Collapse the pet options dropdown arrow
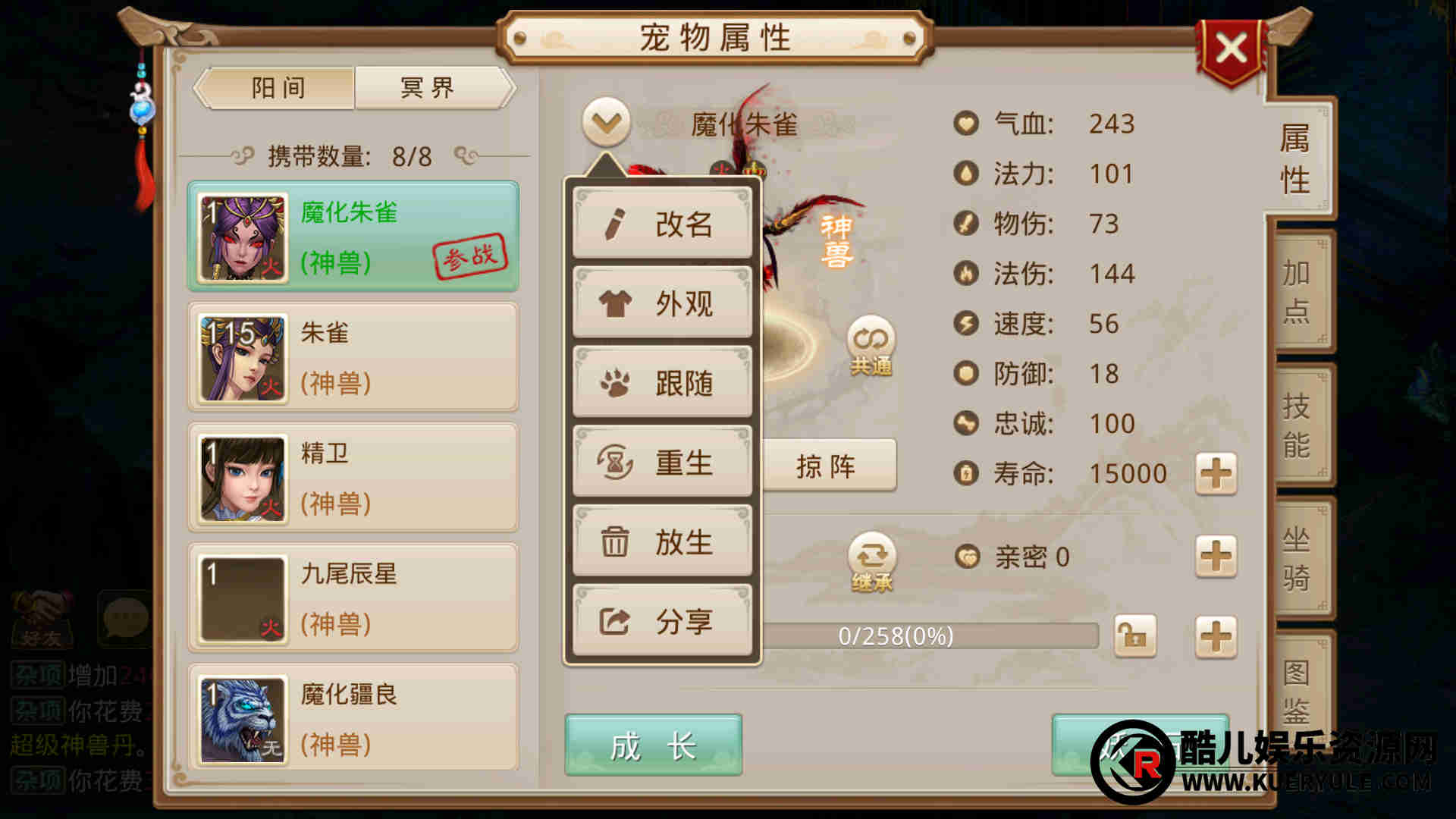Screen dimensions: 1456x819 tap(606, 122)
